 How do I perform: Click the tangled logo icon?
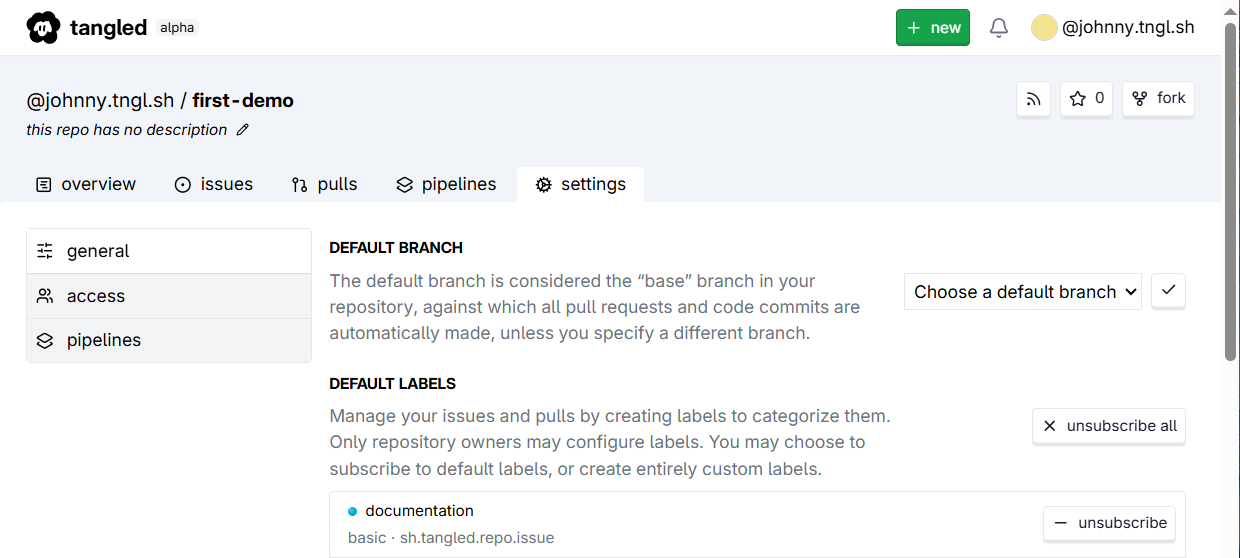[43, 28]
